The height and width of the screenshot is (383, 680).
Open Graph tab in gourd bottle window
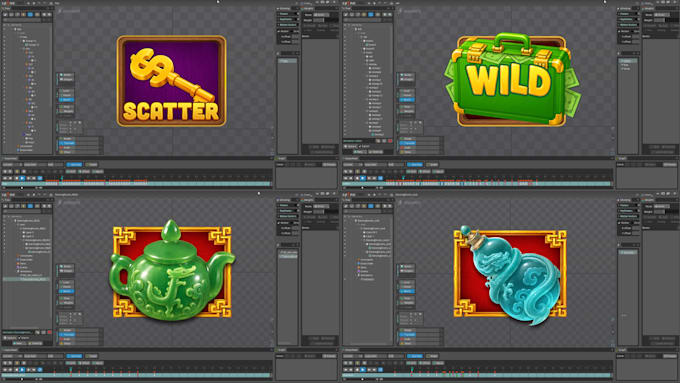pos(621,350)
